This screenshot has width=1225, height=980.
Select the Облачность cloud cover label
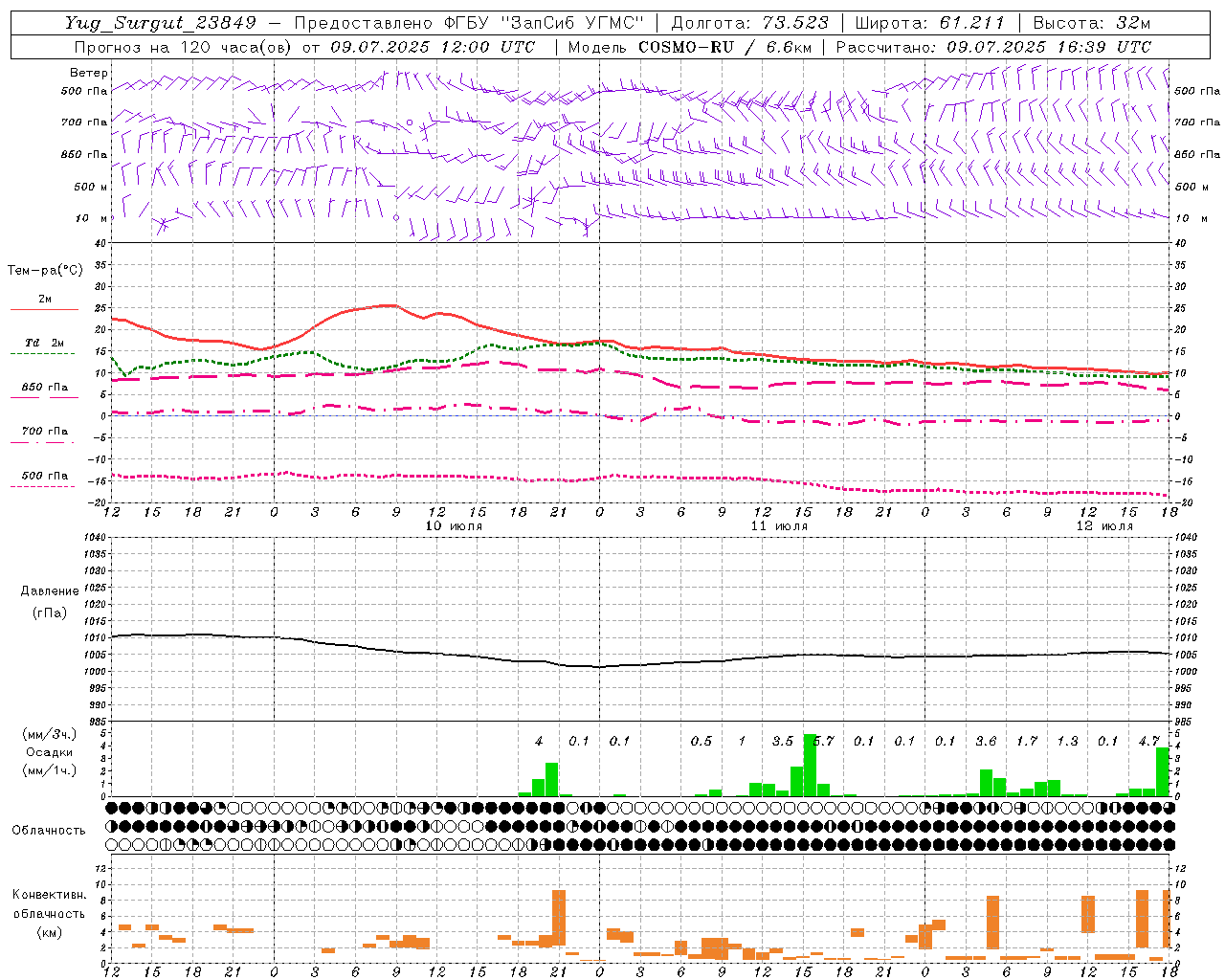(x=49, y=831)
